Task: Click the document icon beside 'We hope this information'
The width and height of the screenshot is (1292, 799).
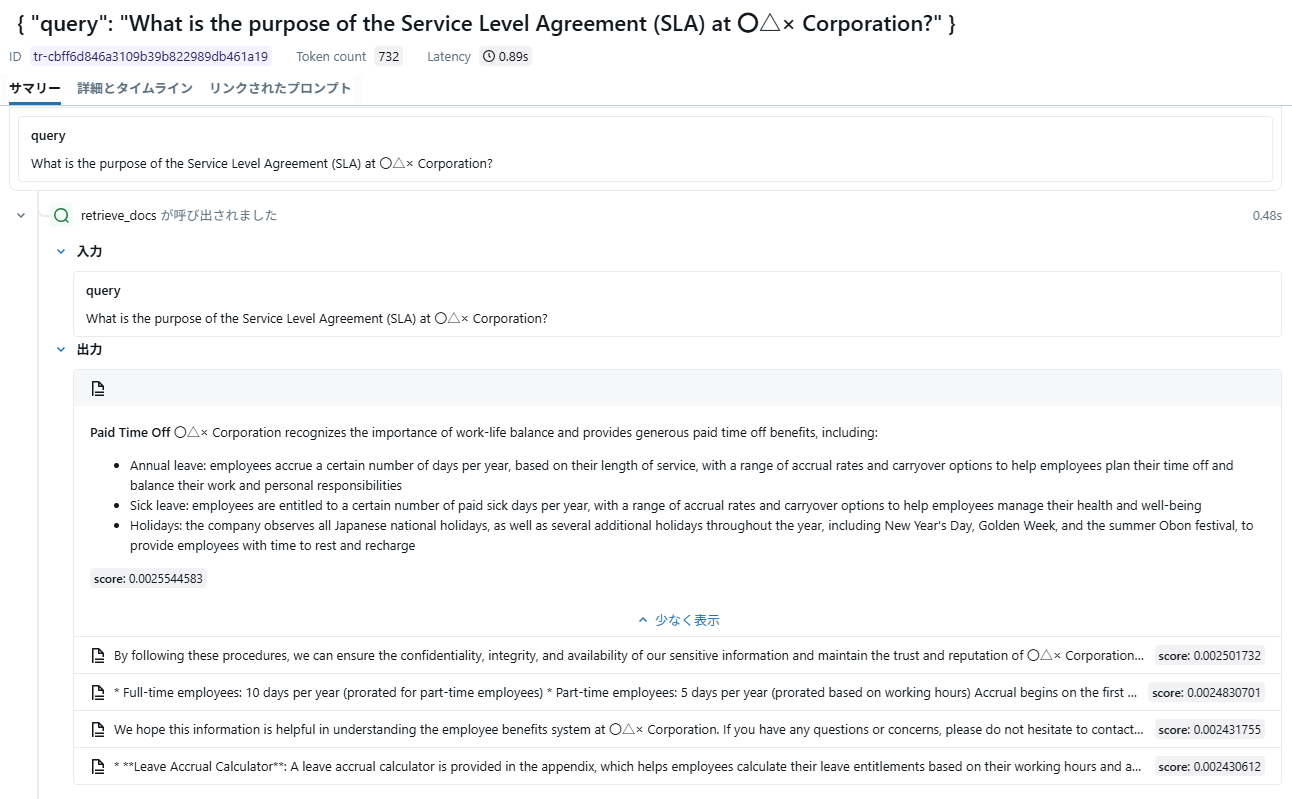Action: pos(98,730)
